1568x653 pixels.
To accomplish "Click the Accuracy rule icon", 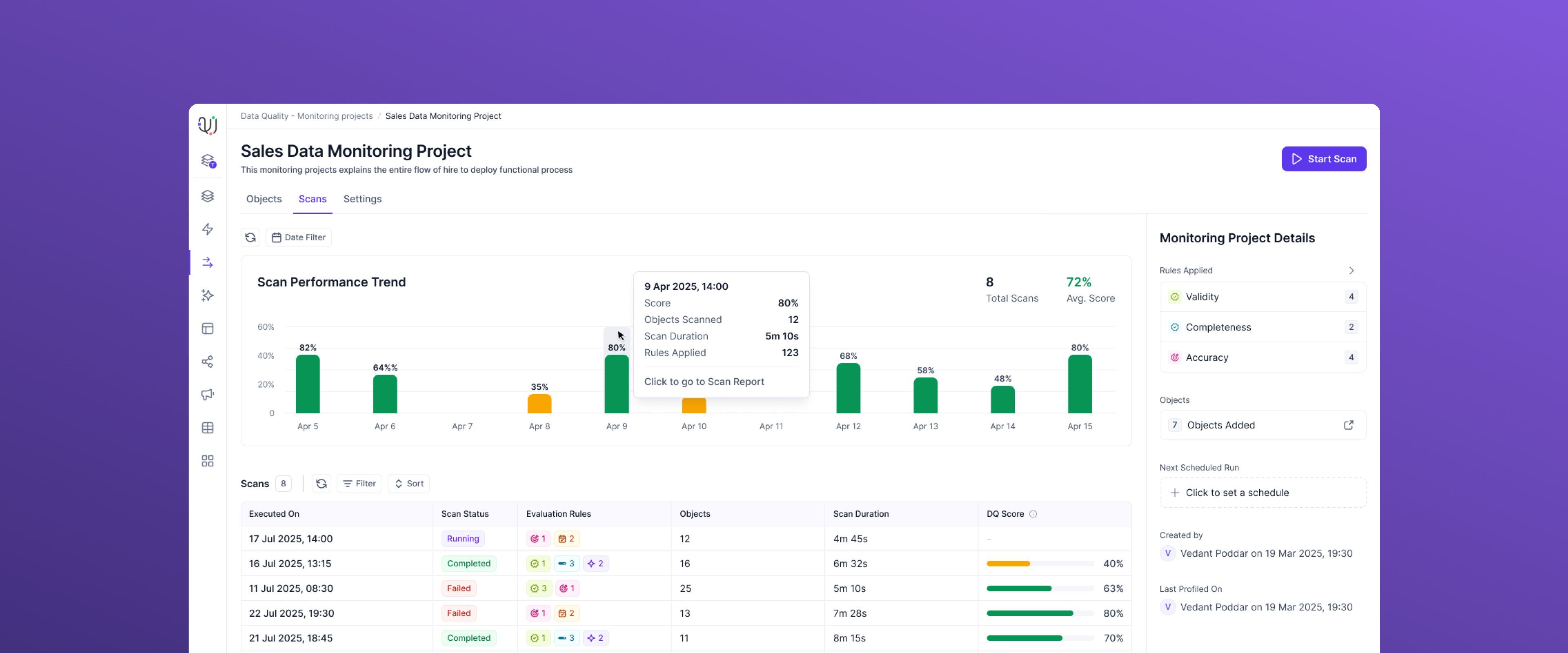I will [1175, 357].
